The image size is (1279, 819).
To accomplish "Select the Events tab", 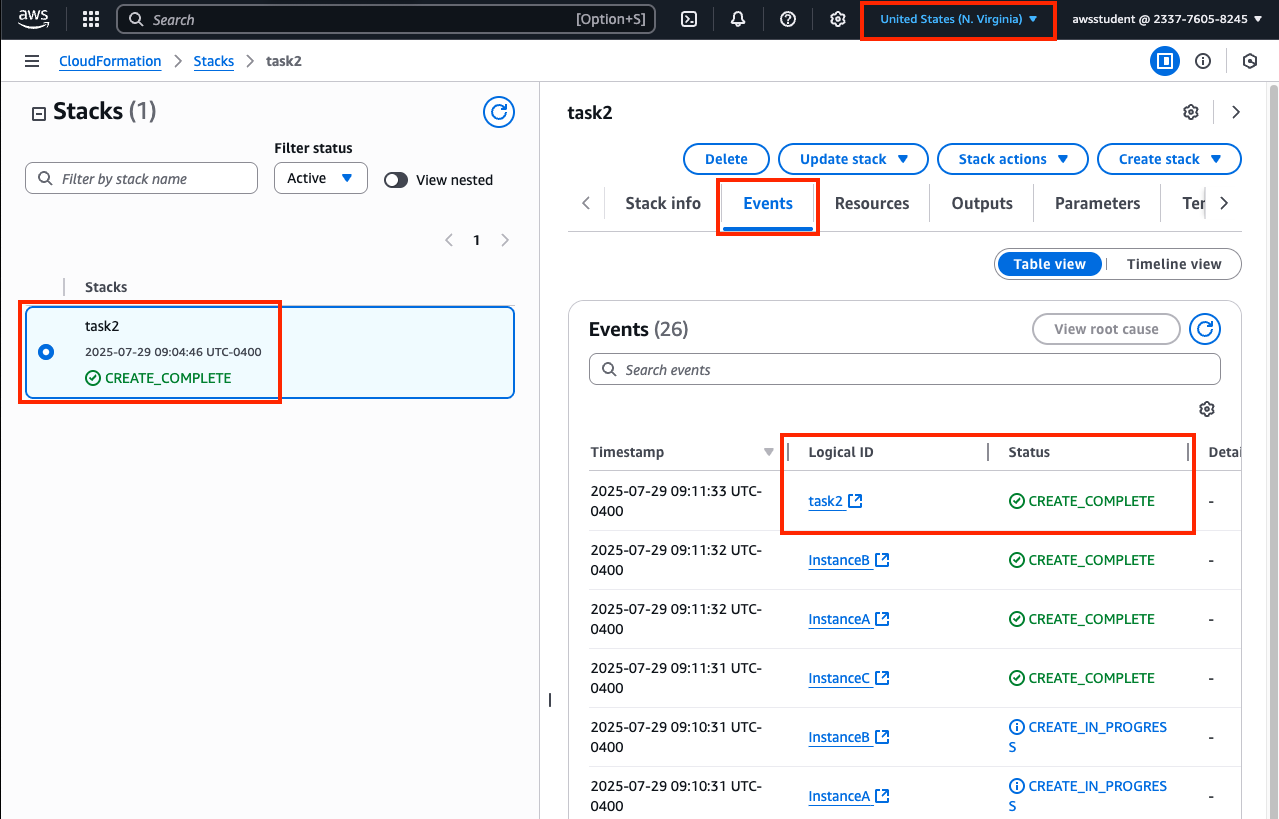I will pyautogui.click(x=768, y=203).
